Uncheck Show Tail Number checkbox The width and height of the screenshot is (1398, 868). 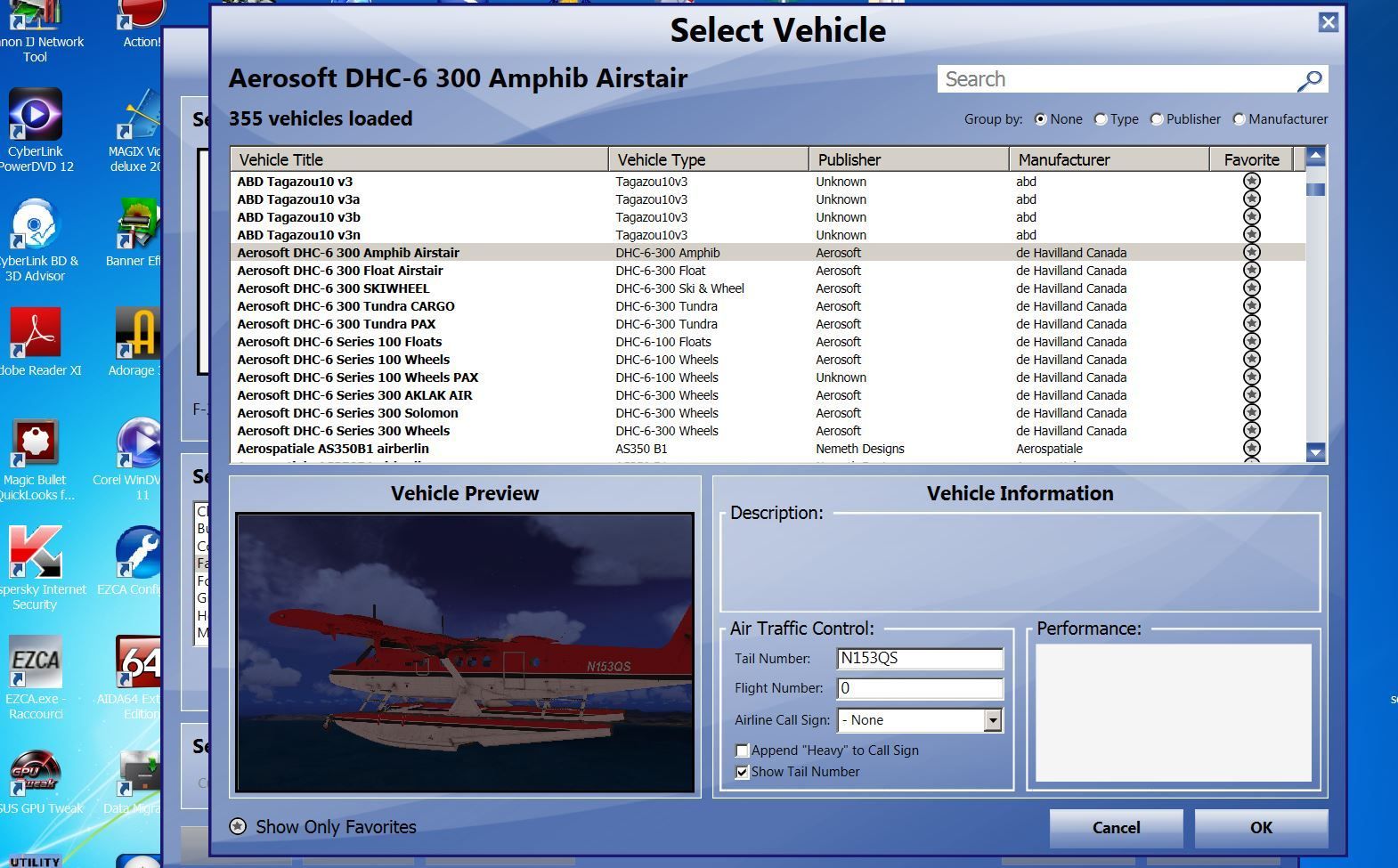click(x=742, y=772)
